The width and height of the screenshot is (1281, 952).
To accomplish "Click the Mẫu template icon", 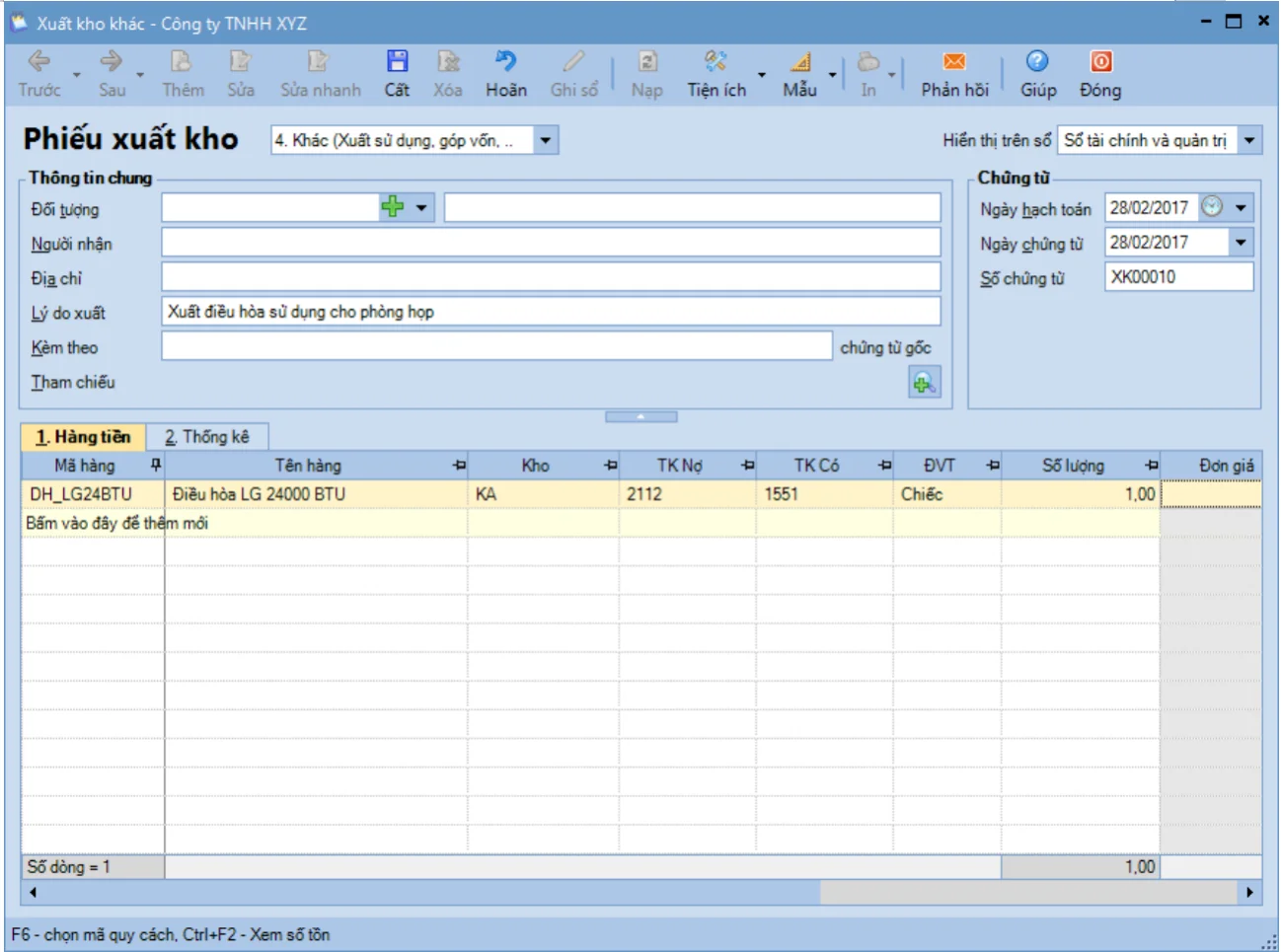I will point(800,61).
